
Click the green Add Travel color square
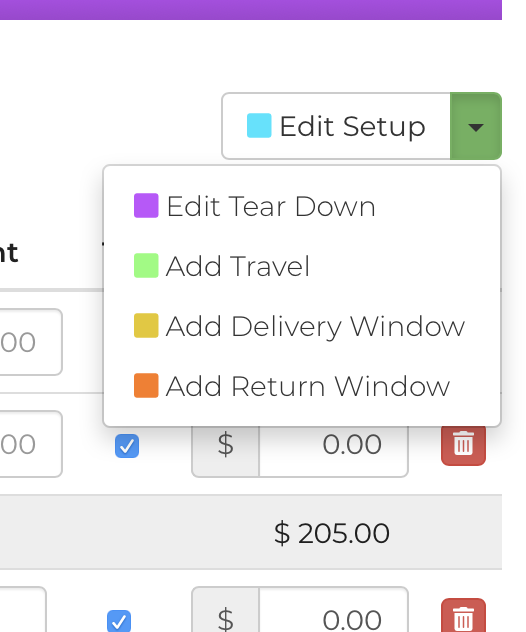146,266
